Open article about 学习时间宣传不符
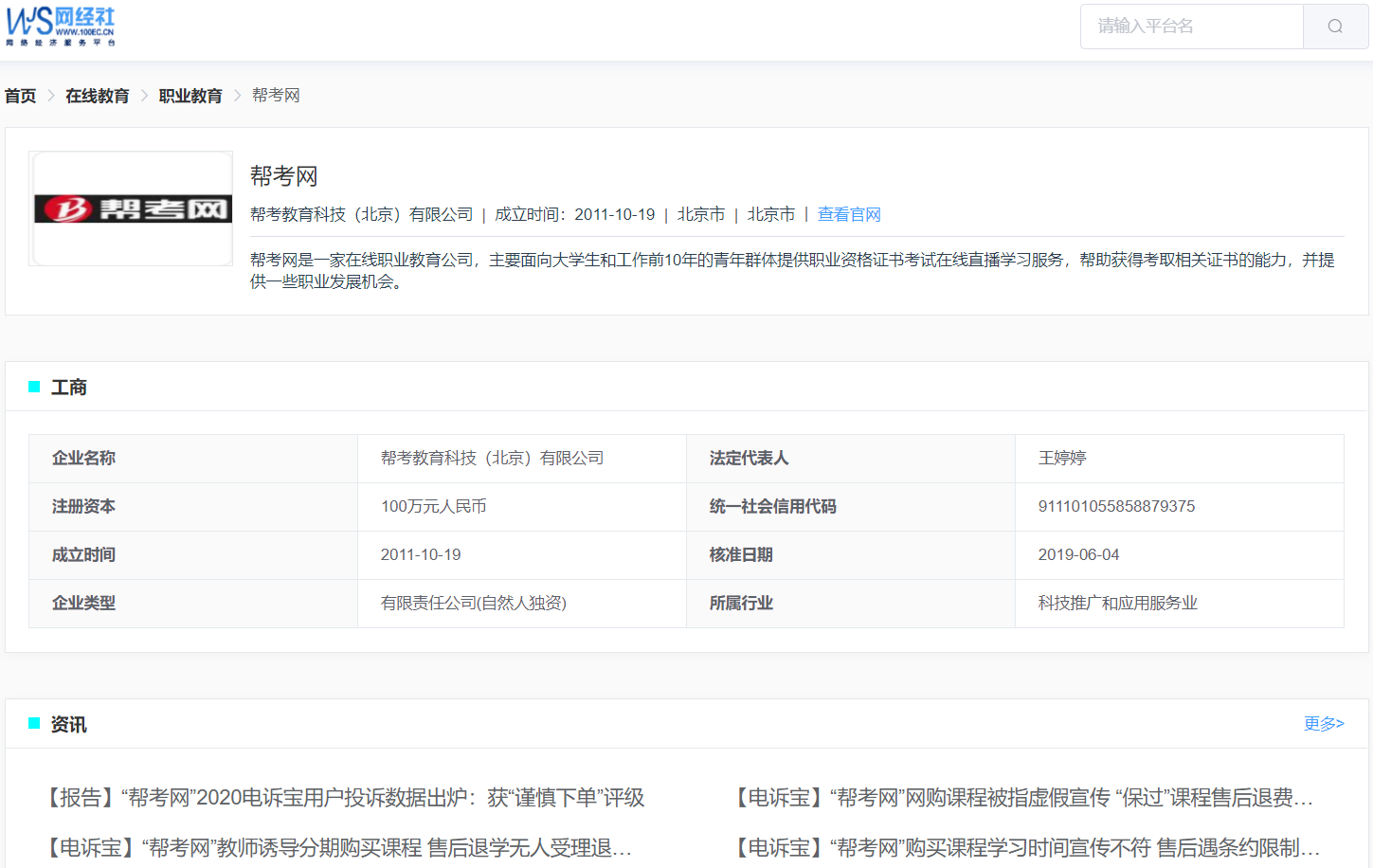Screen dimensions: 1373x868 (x=1024, y=847)
